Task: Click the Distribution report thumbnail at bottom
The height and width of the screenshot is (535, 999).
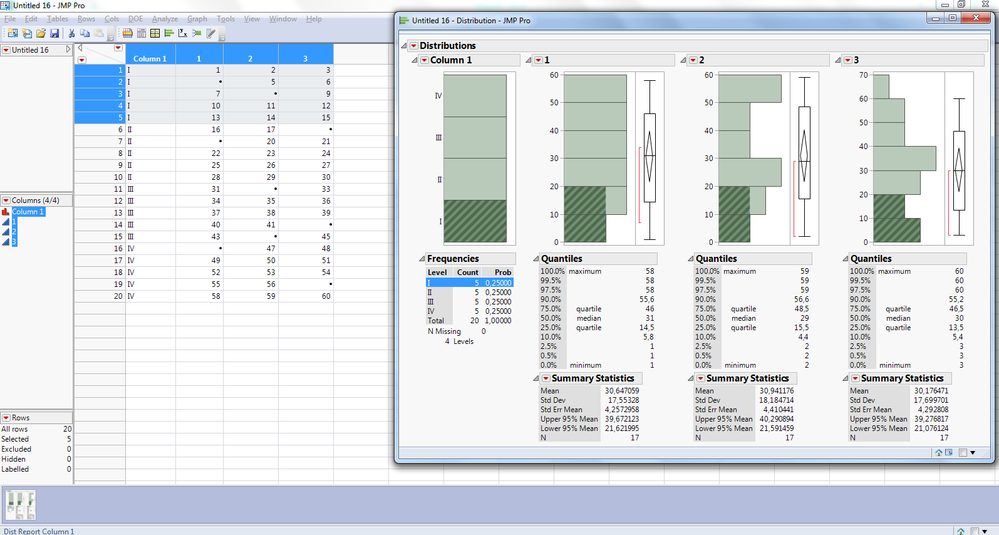Action: pyautogui.click(x=20, y=505)
